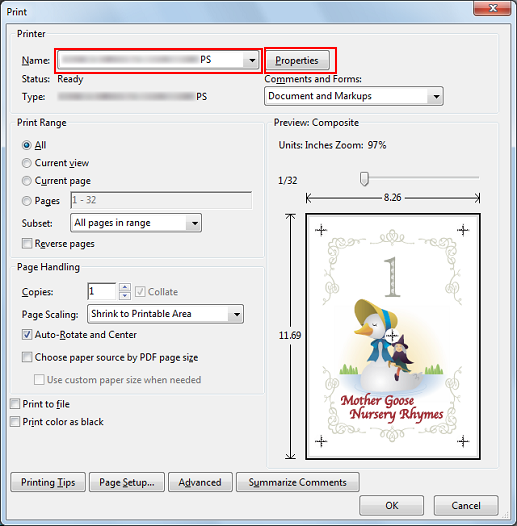Open Printing Tips
This screenshot has width=517, height=526.
click(x=48, y=482)
